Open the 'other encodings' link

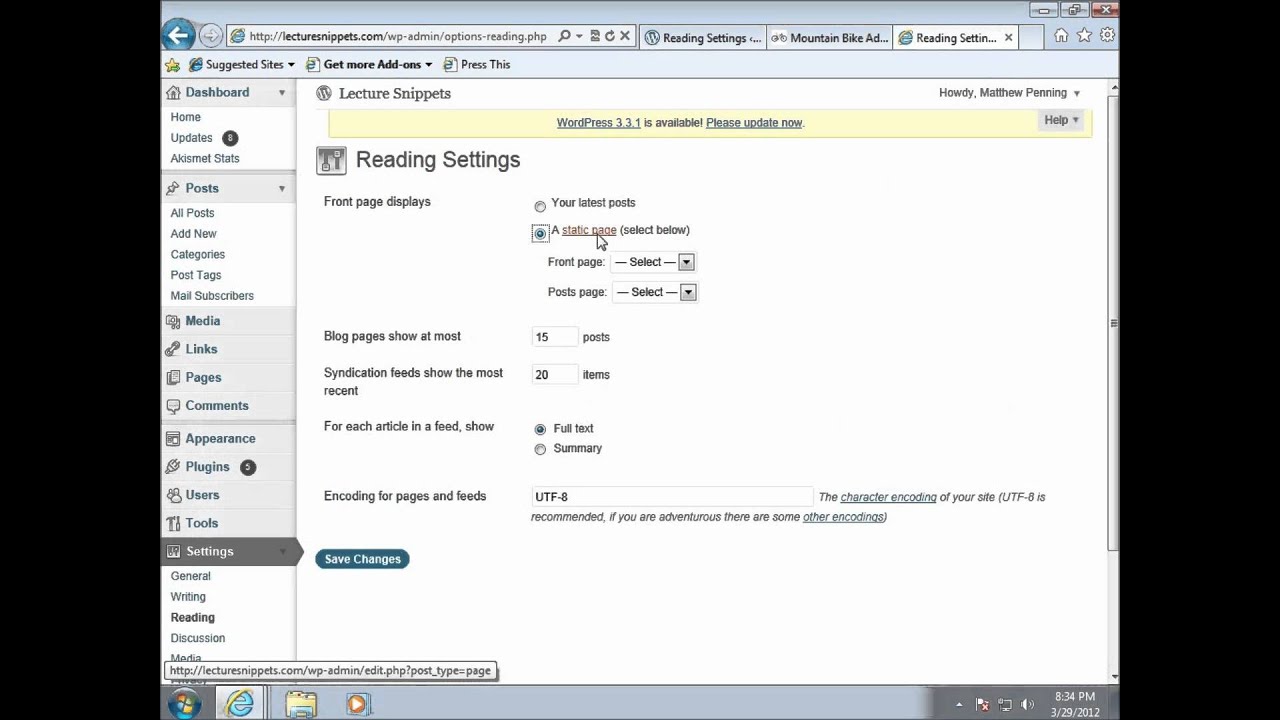click(843, 517)
